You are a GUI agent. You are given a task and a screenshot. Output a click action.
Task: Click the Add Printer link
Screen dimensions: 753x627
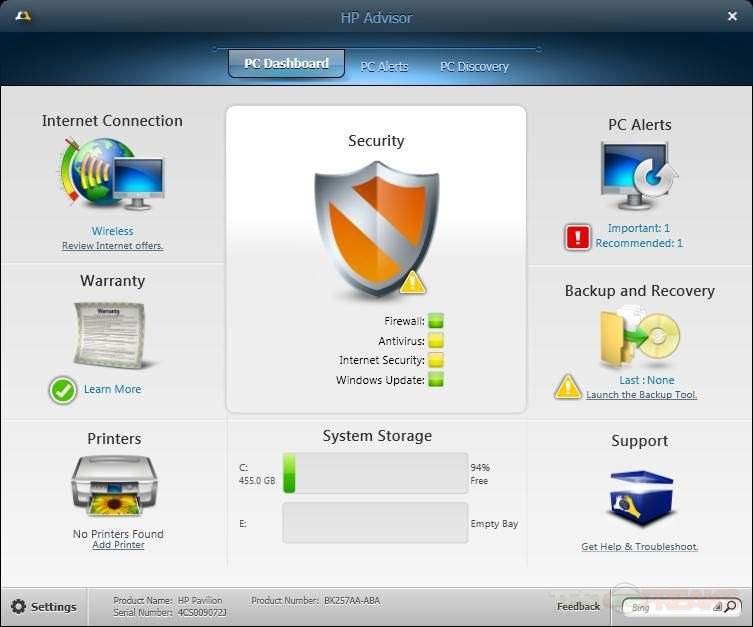click(x=118, y=545)
